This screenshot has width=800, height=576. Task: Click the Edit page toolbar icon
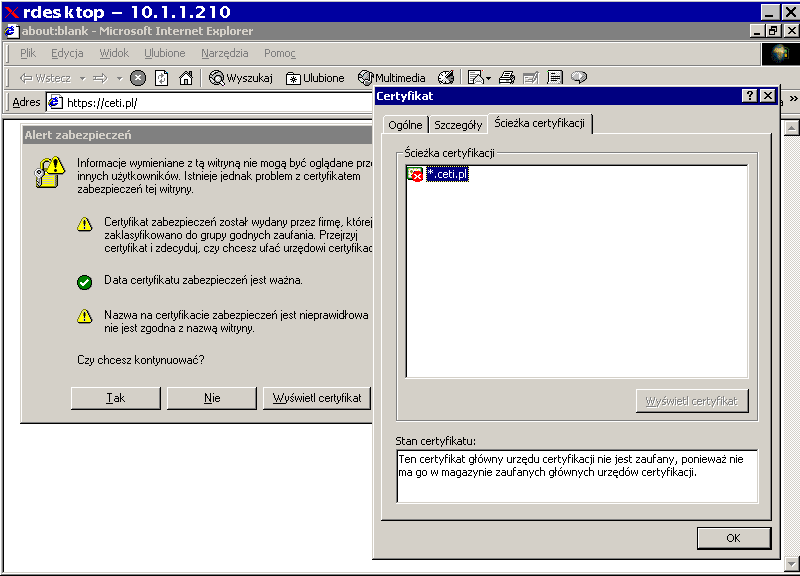(531, 78)
